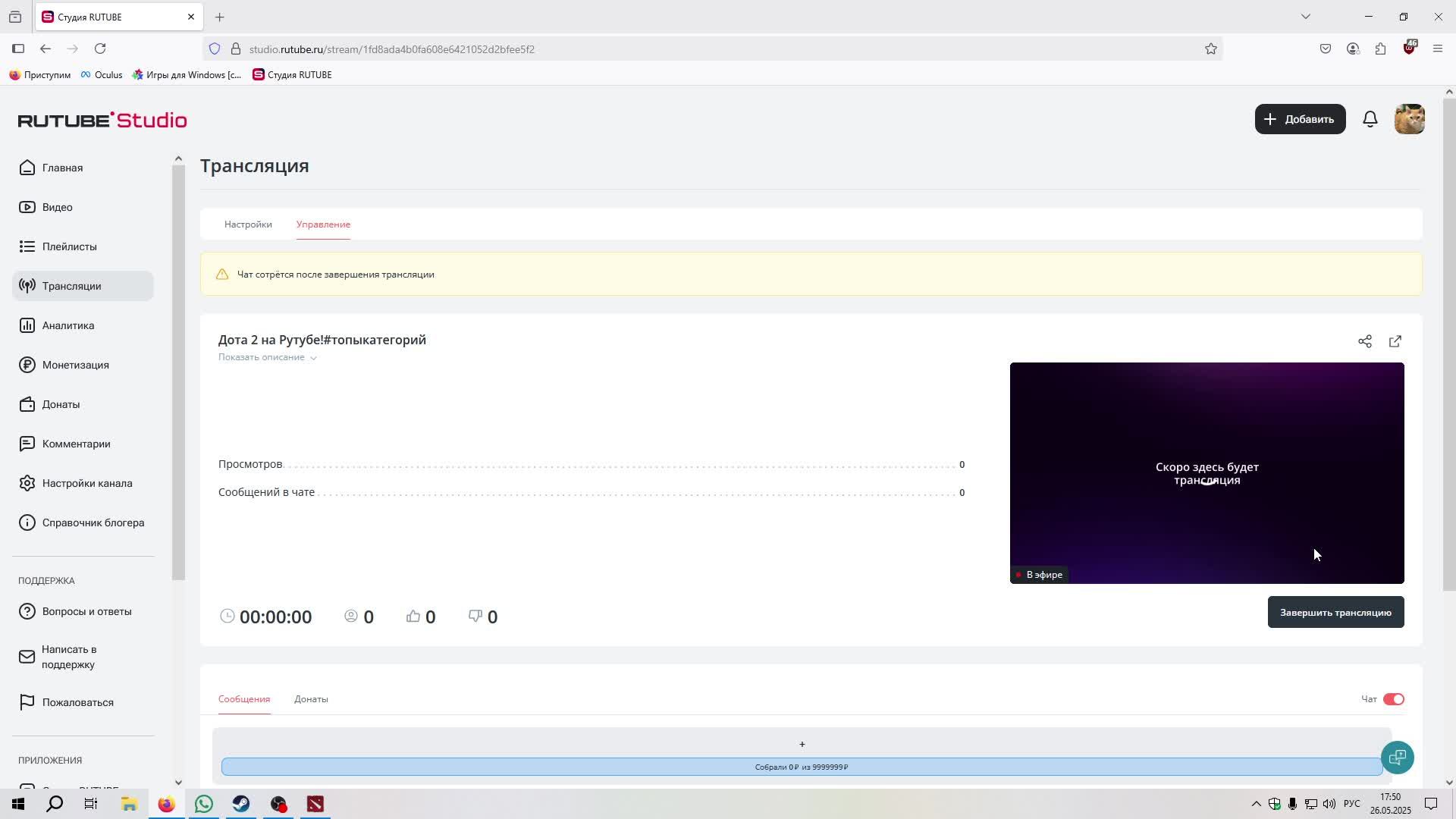
Task: Open Channel settings in the sidebar
Action: (86, 483)
